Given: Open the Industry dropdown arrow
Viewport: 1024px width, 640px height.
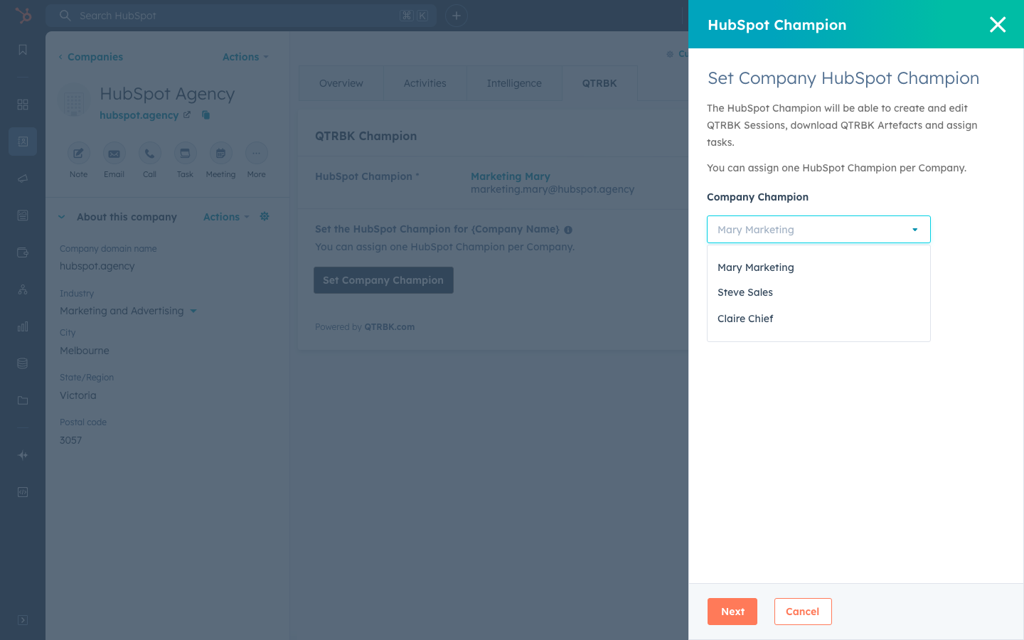Looking at the screenshot, I should 193,311.
